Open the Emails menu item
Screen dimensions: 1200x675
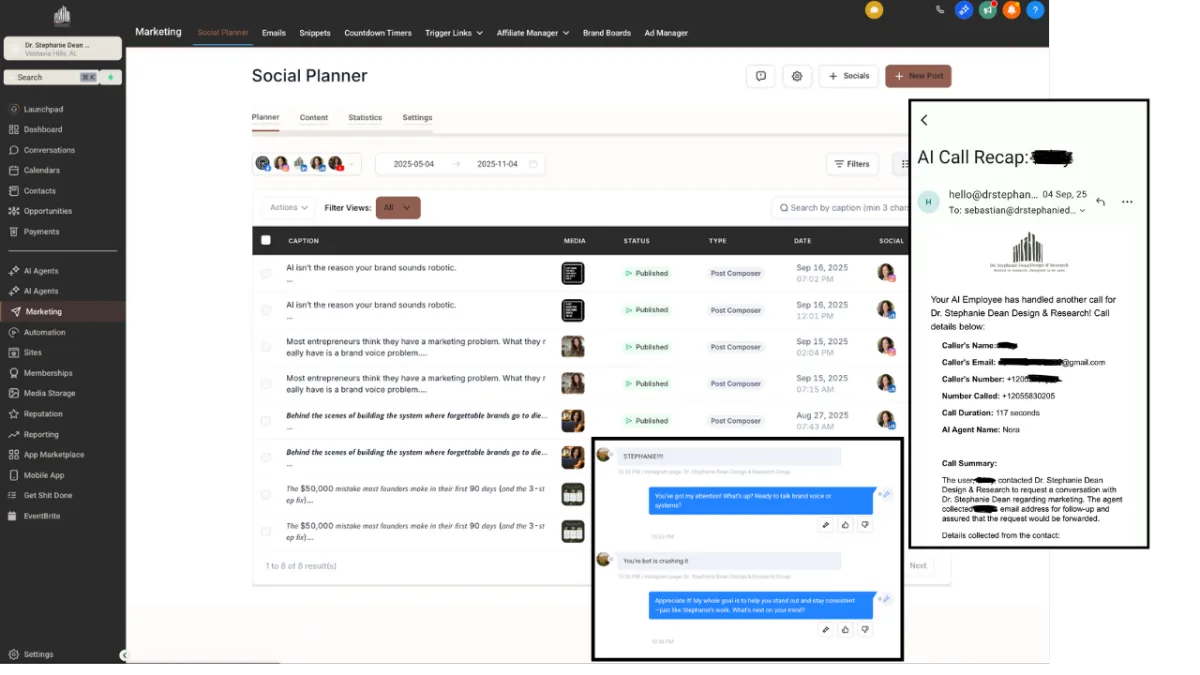click(x=274, y=33)
